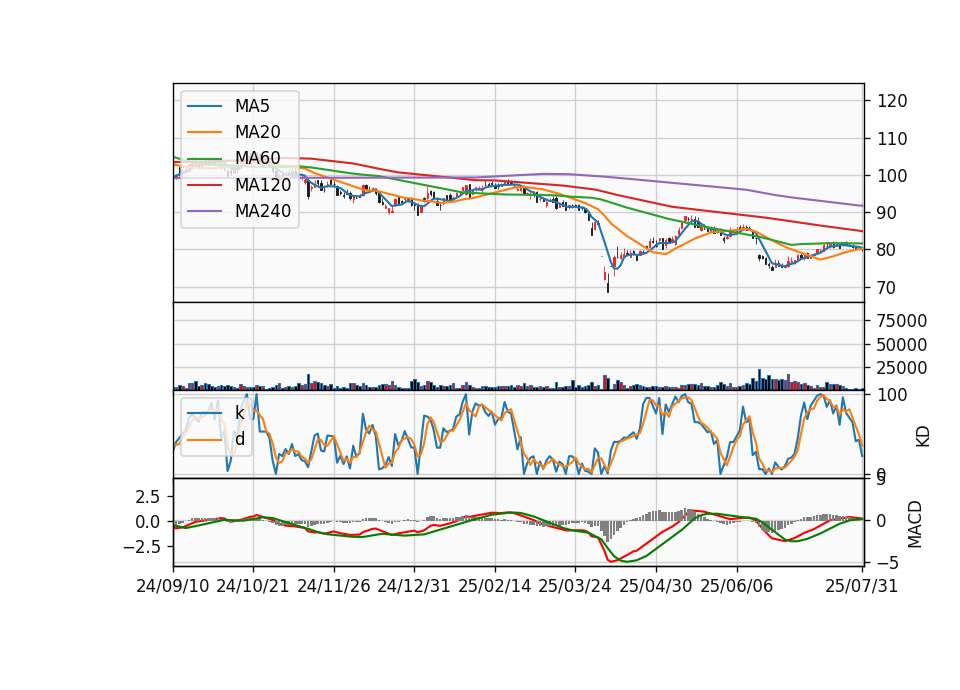This screenshot has width=960, height=690.
Task: Click the 70 price axis label
Action: 887,287
